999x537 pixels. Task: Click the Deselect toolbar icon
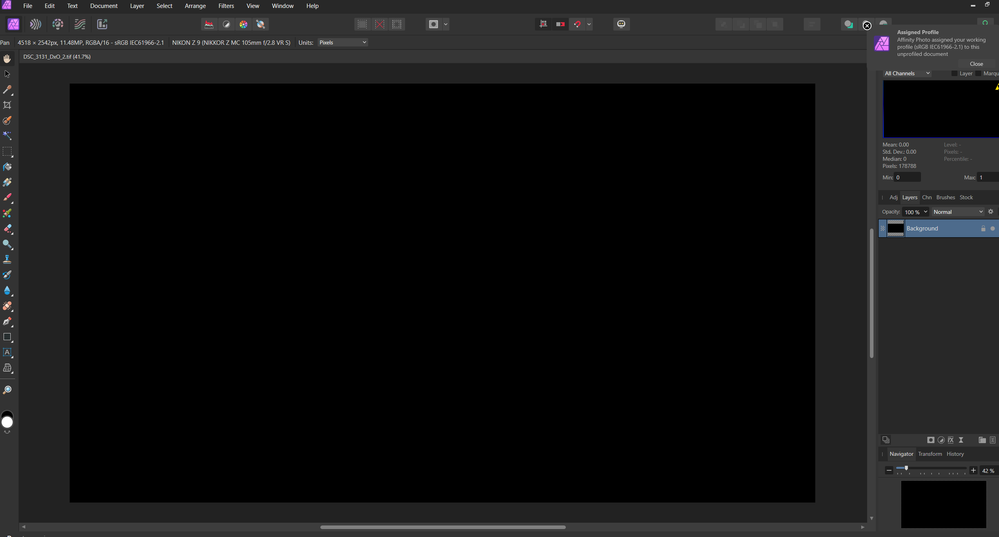point(380,24)
